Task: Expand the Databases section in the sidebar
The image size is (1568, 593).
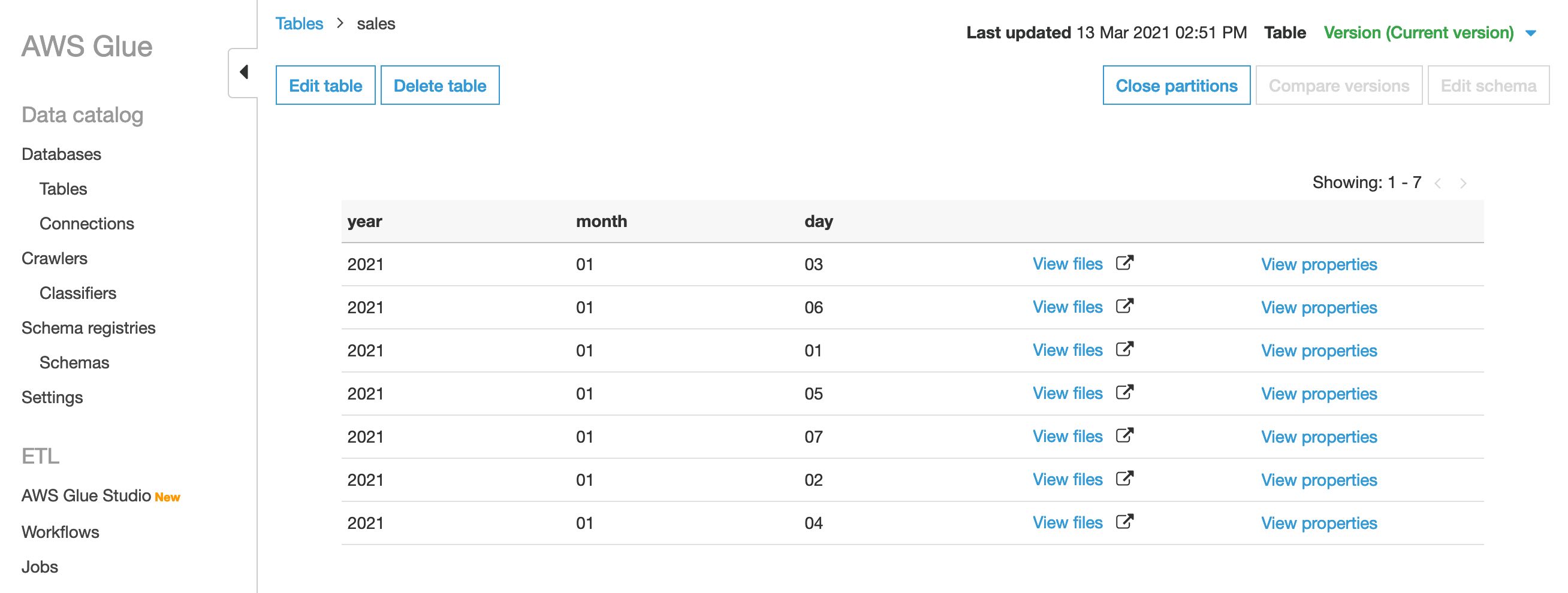Action: click(61, 154)
